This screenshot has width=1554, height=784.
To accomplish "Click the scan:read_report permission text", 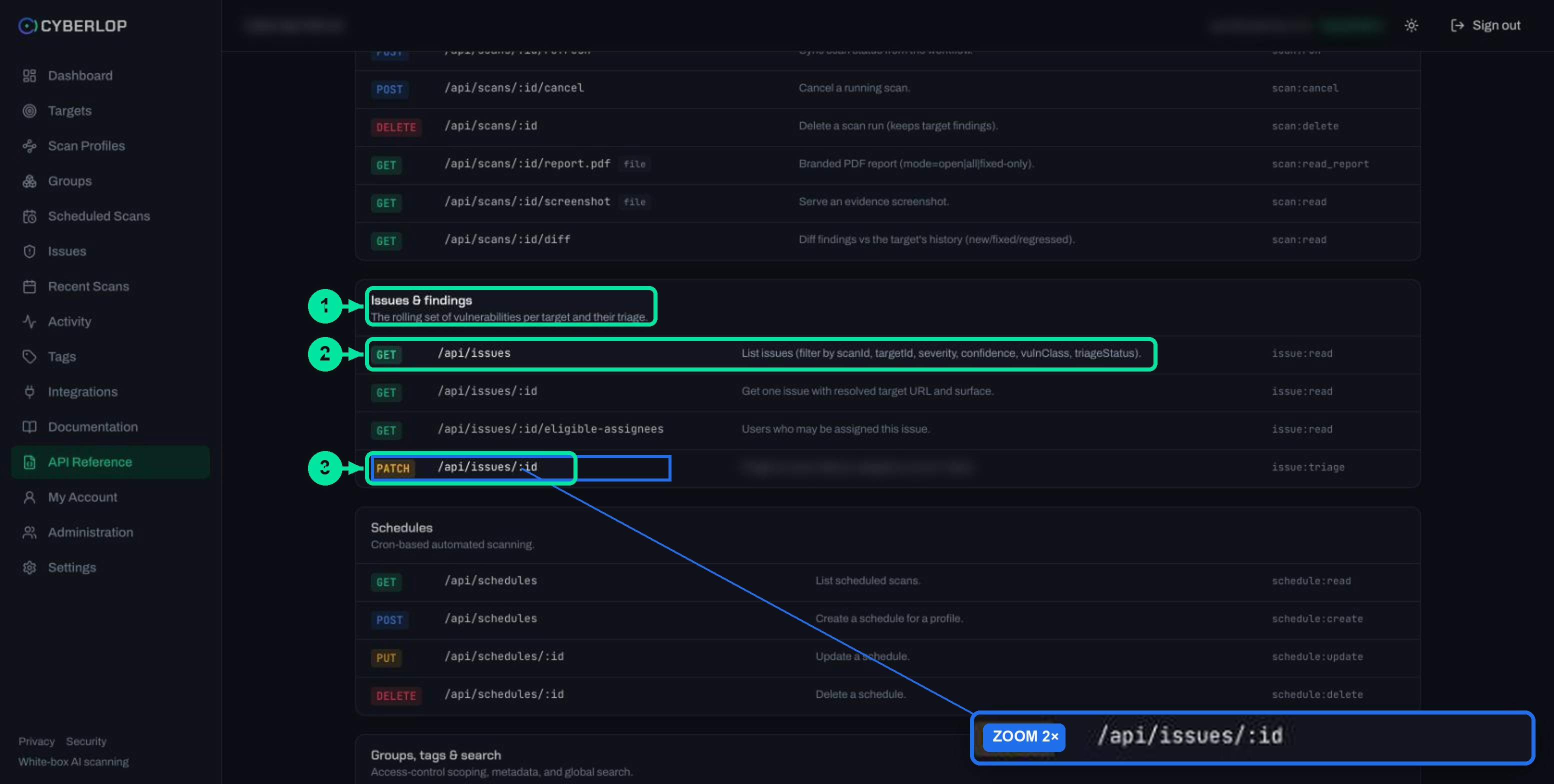I will click(x=1320, y=164).
